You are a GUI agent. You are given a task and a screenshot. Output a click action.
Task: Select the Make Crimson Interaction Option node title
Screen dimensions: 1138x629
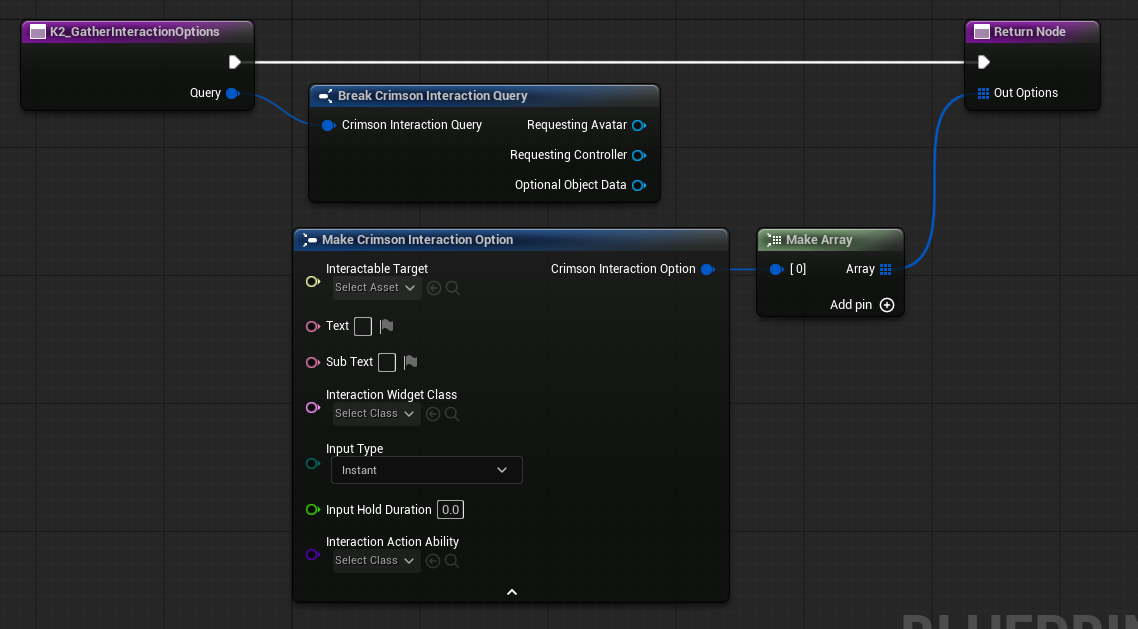point(417,239)
